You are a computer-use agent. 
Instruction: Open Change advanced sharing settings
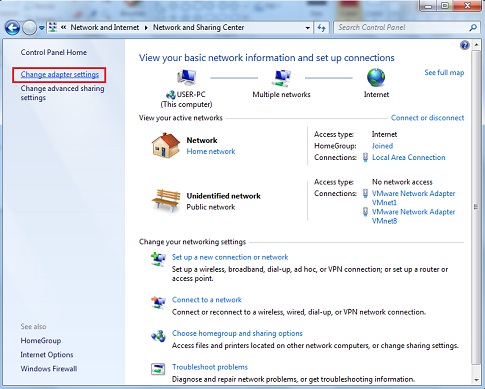click(x=62, y=93)
